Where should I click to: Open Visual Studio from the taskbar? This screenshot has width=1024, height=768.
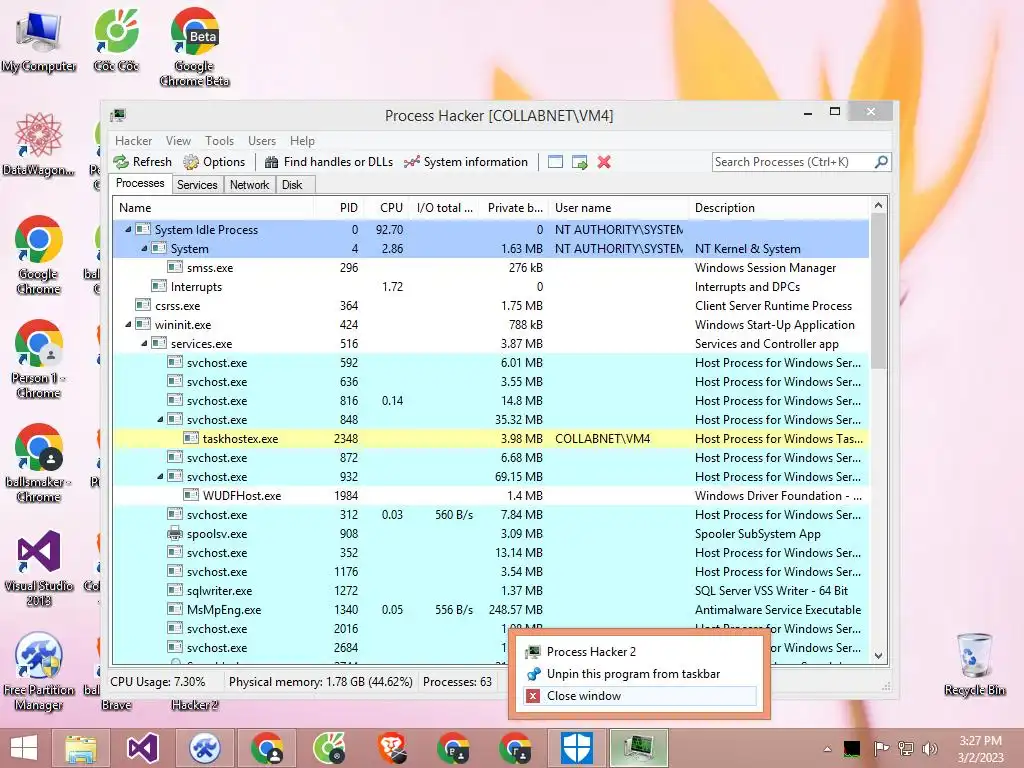[143, 748]
